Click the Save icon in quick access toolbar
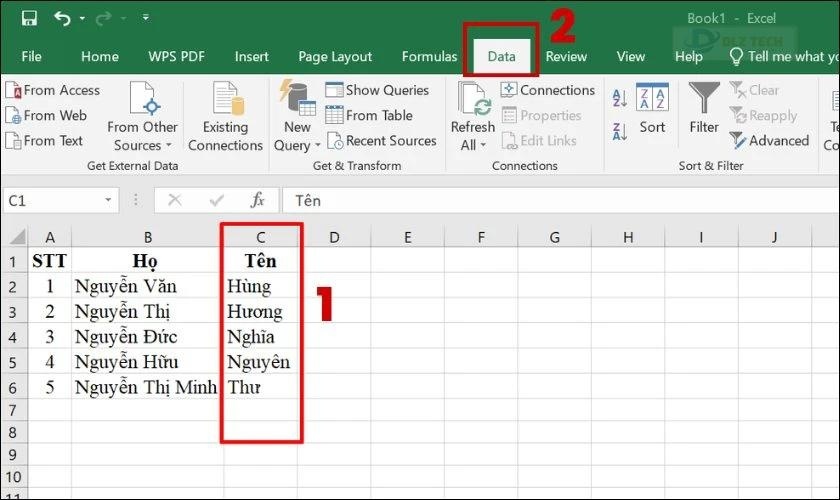 click(x=29, y=18)
